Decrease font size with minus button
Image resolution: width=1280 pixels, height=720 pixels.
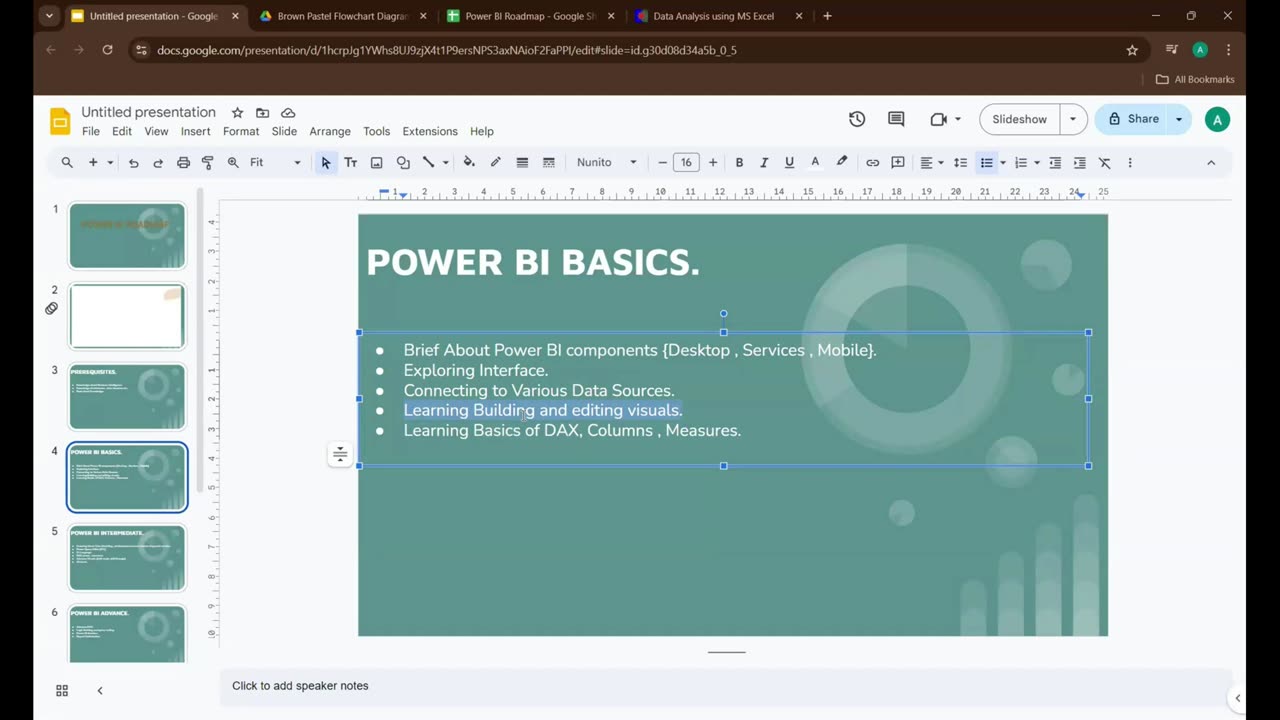(x=662, y=162)
